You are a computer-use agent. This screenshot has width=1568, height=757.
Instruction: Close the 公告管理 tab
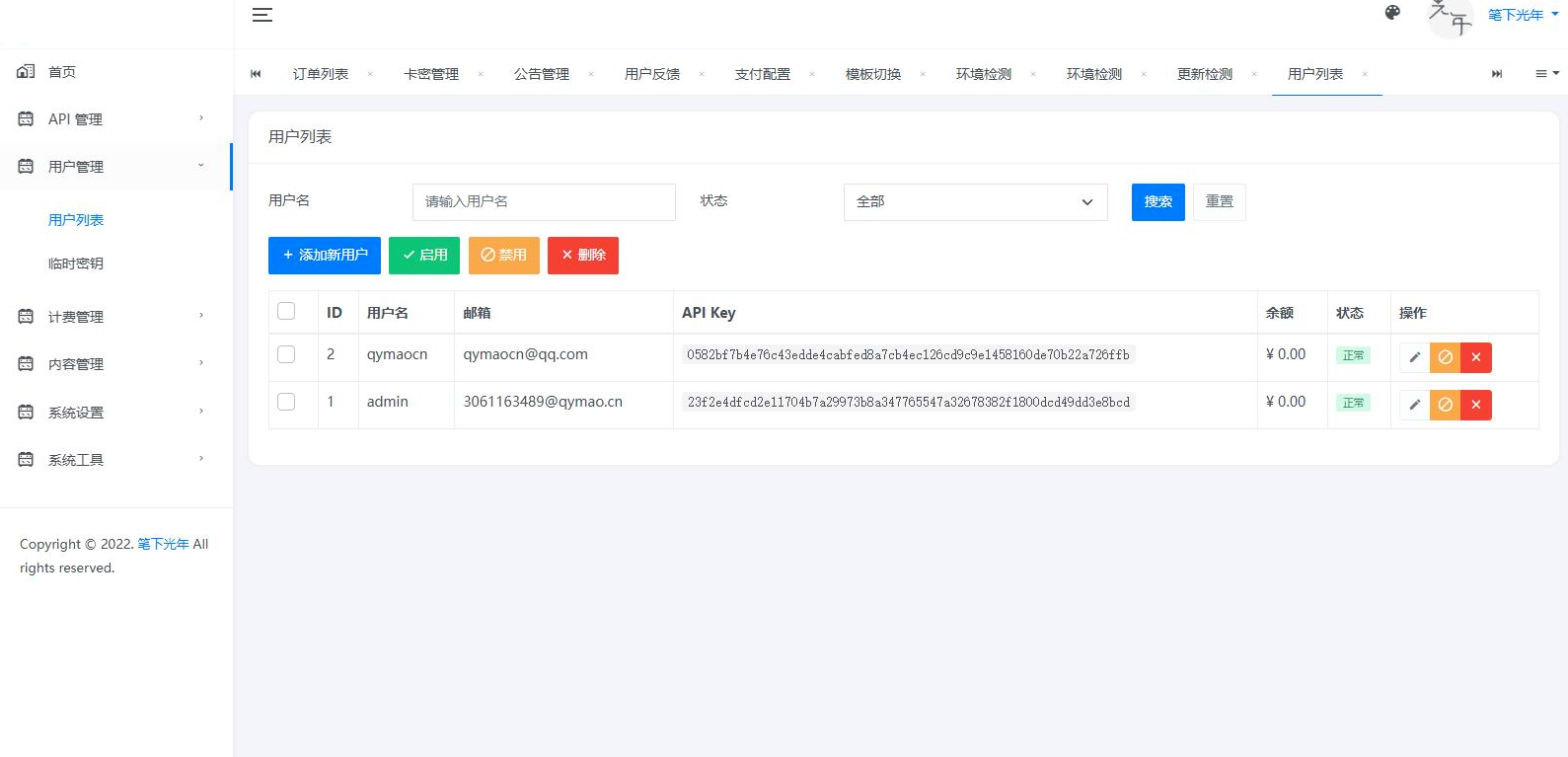point(591,74)
